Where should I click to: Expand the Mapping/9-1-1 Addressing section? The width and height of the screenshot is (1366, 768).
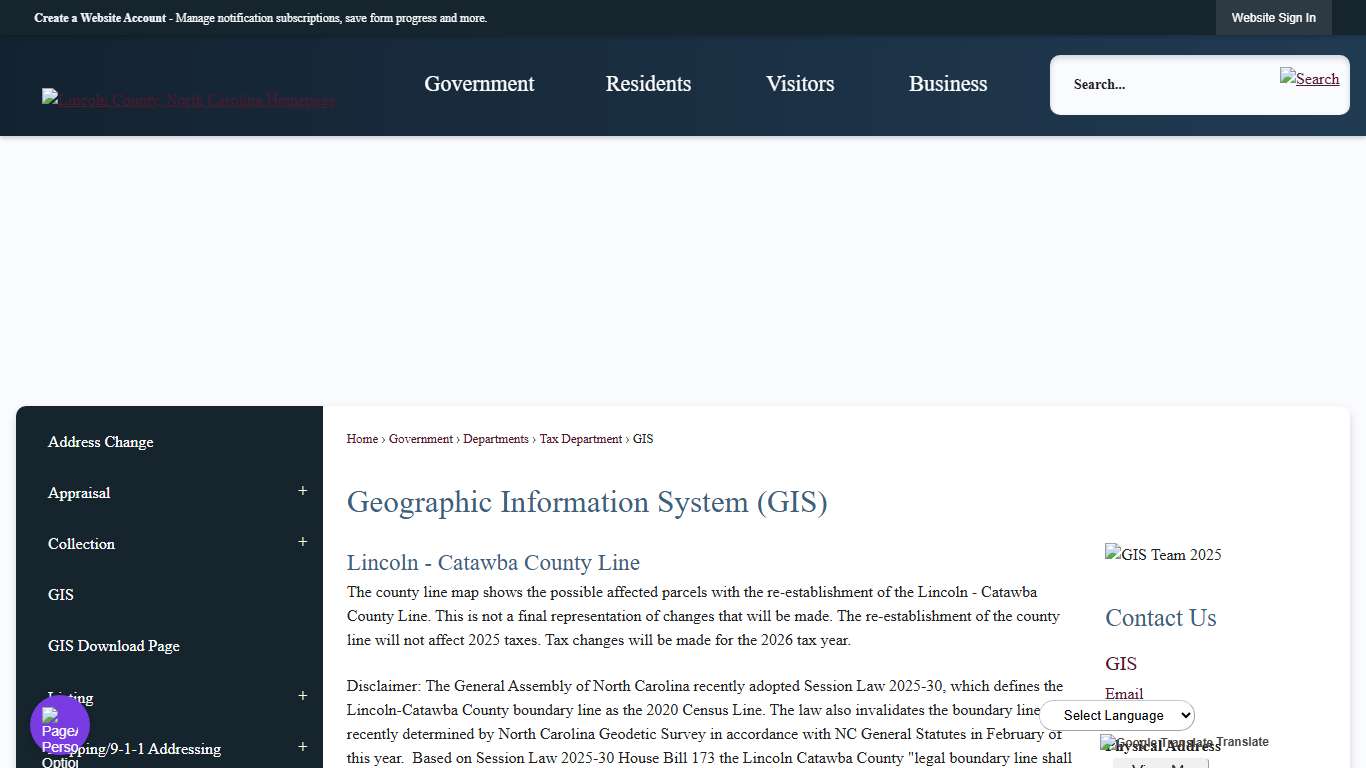(x=302, y=747)
